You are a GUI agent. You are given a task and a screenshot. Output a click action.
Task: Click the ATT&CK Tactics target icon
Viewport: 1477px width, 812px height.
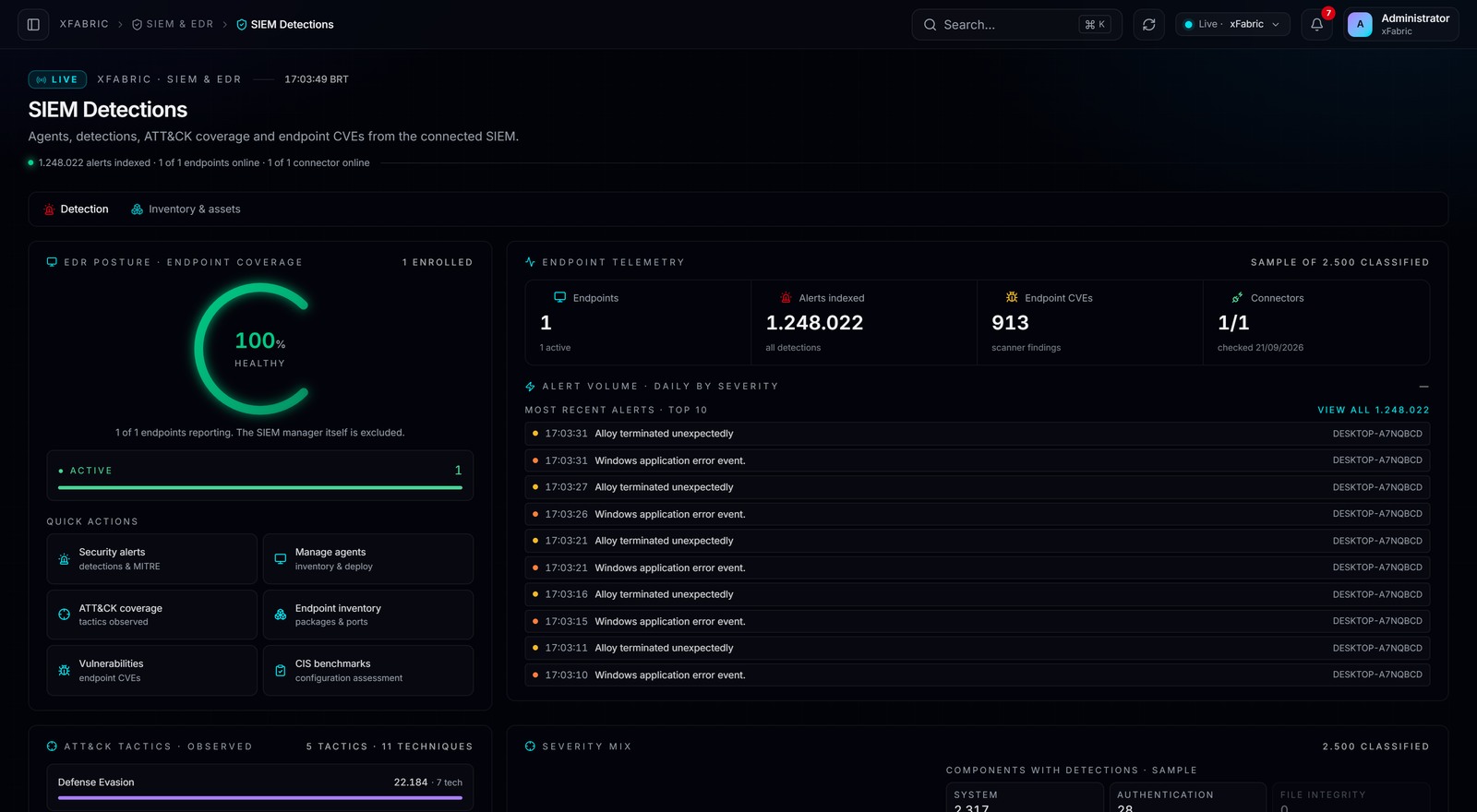(x=52, y=746)
